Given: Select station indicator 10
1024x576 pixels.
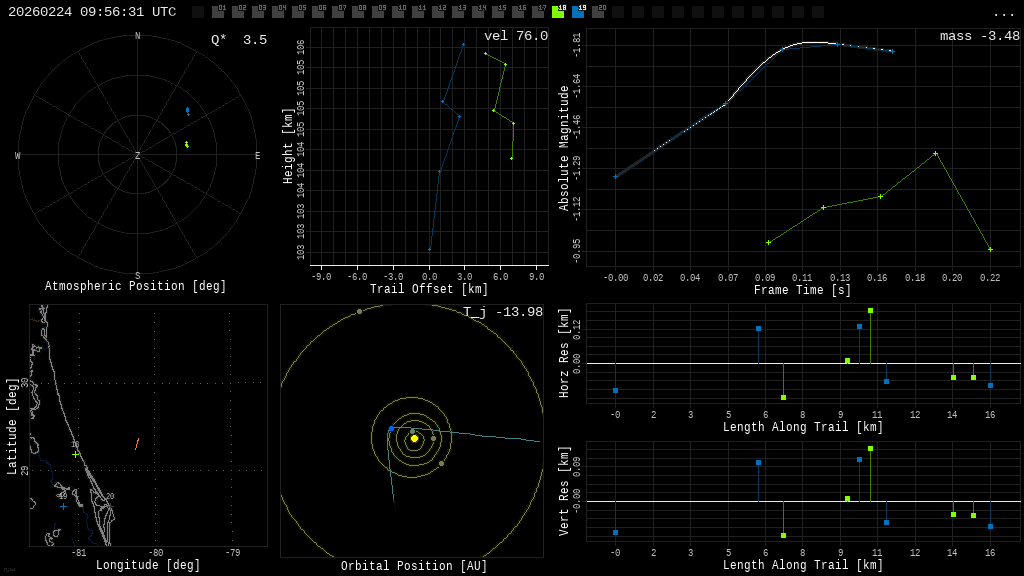Looking at the screenshot, I should [398, 11].
